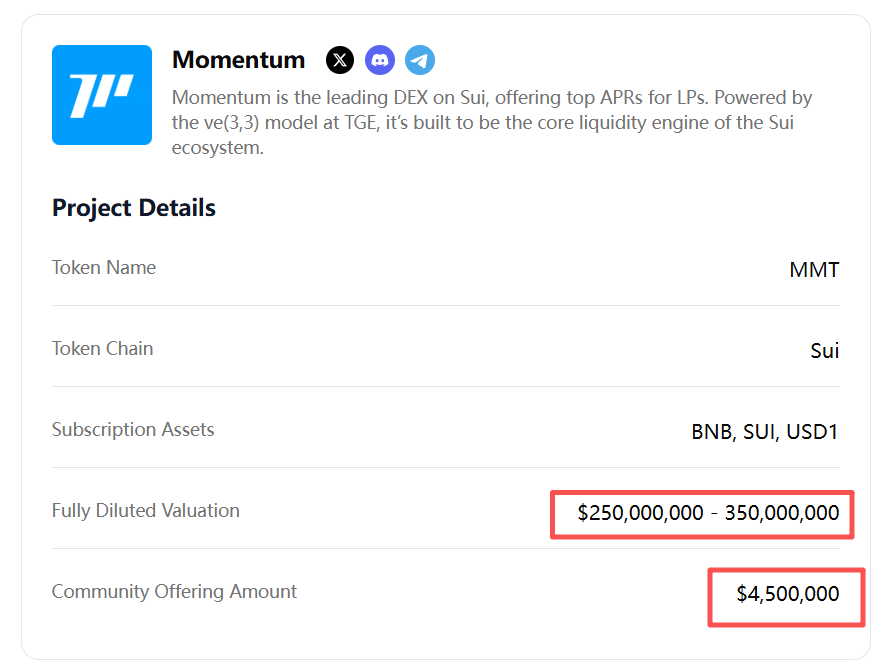Viewport: 884px width, 661px height.
Task: Click the Project Details heading
Action: [x=134, y=208]
